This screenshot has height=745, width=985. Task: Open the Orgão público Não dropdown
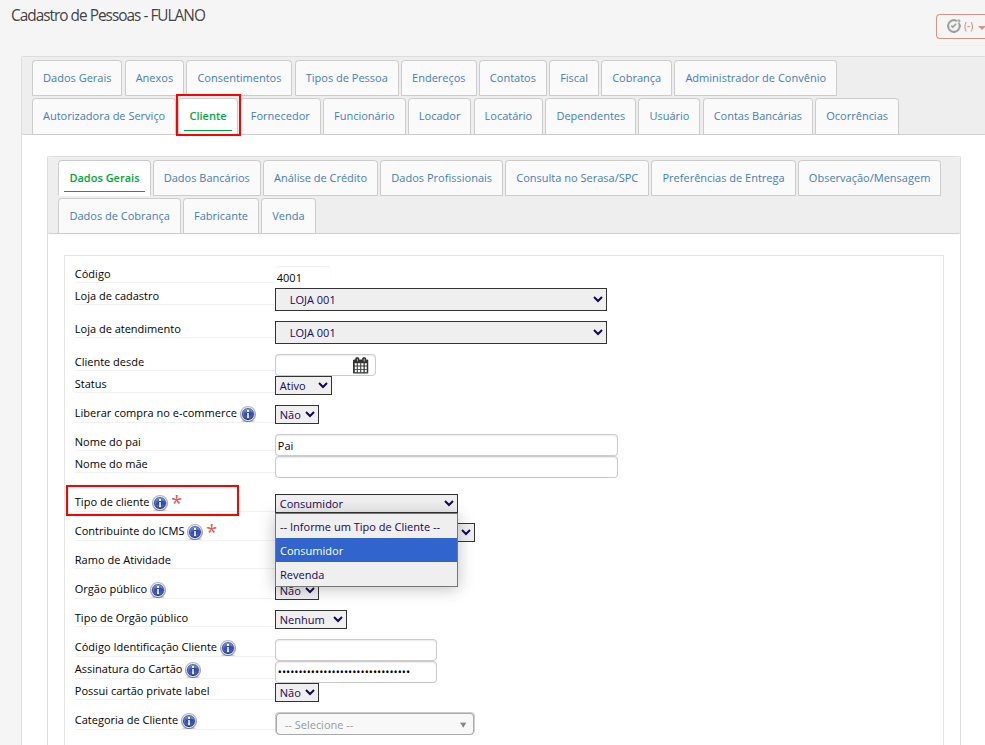point(297,592)
